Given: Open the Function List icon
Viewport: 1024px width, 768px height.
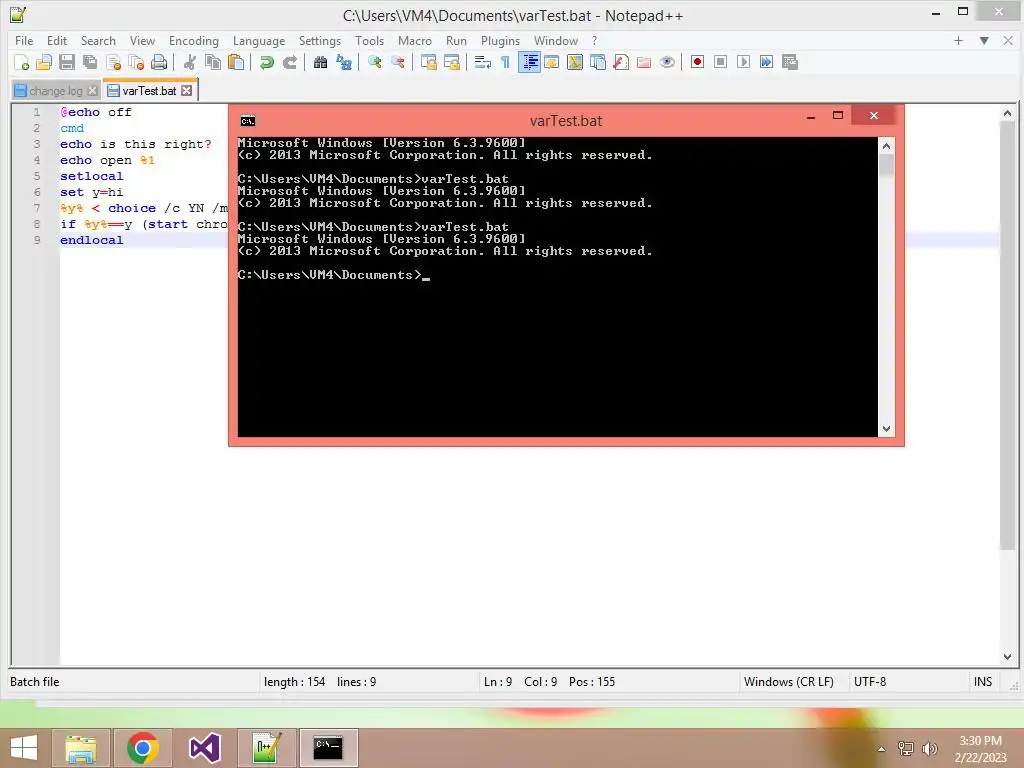Looking at the screenshot, I should pyautogui.click(x=620, y=62).
